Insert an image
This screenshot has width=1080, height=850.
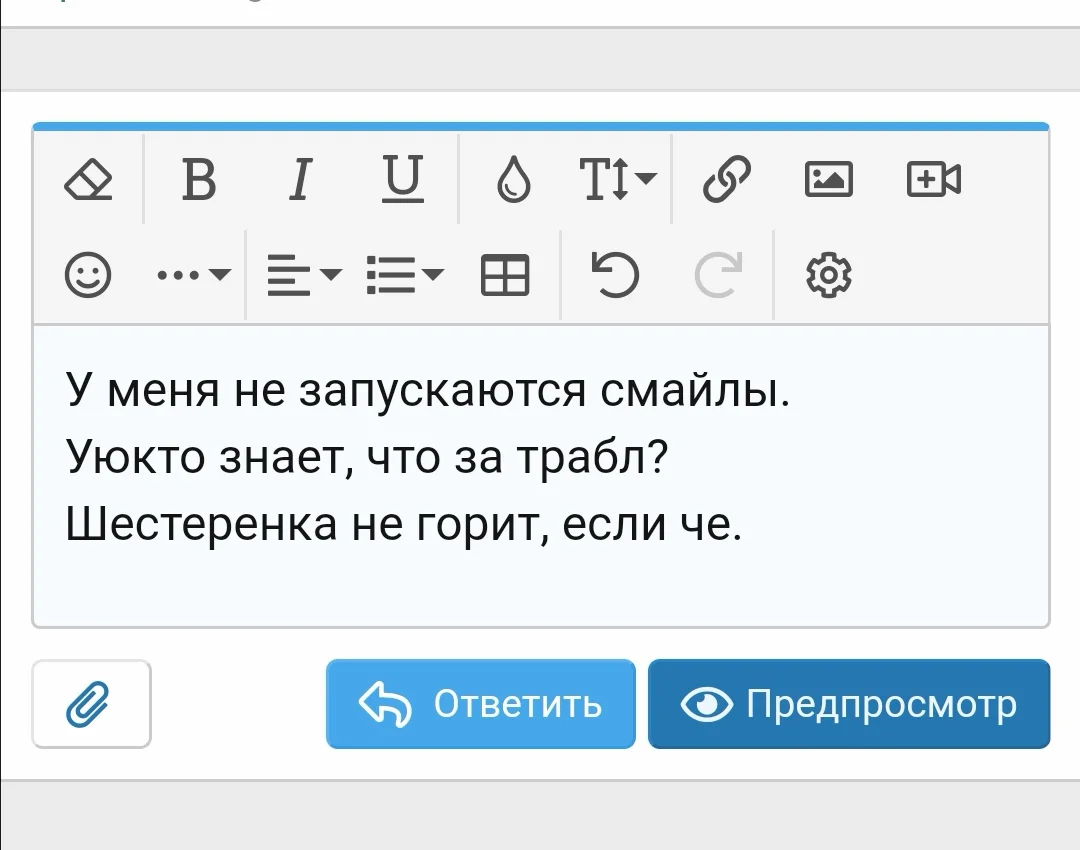[829, 180]
